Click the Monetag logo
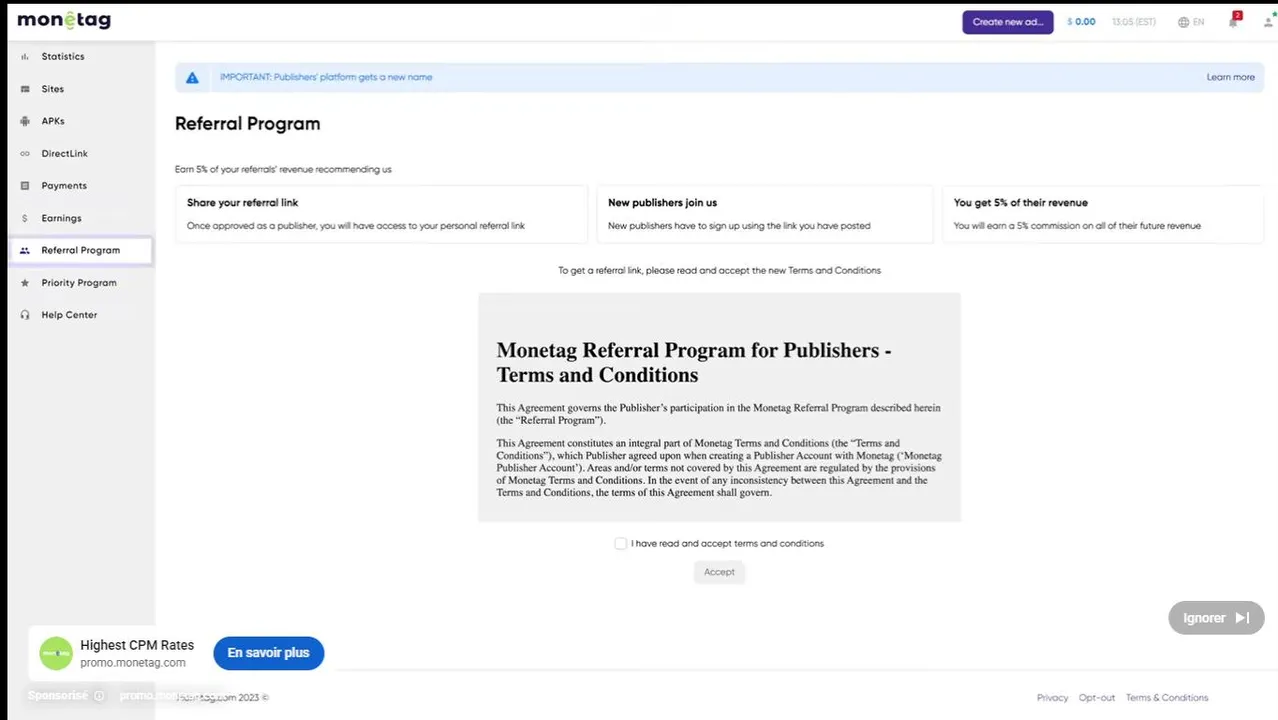Image resolution: width=1278 pixels, height=720 pixels. 64,20
